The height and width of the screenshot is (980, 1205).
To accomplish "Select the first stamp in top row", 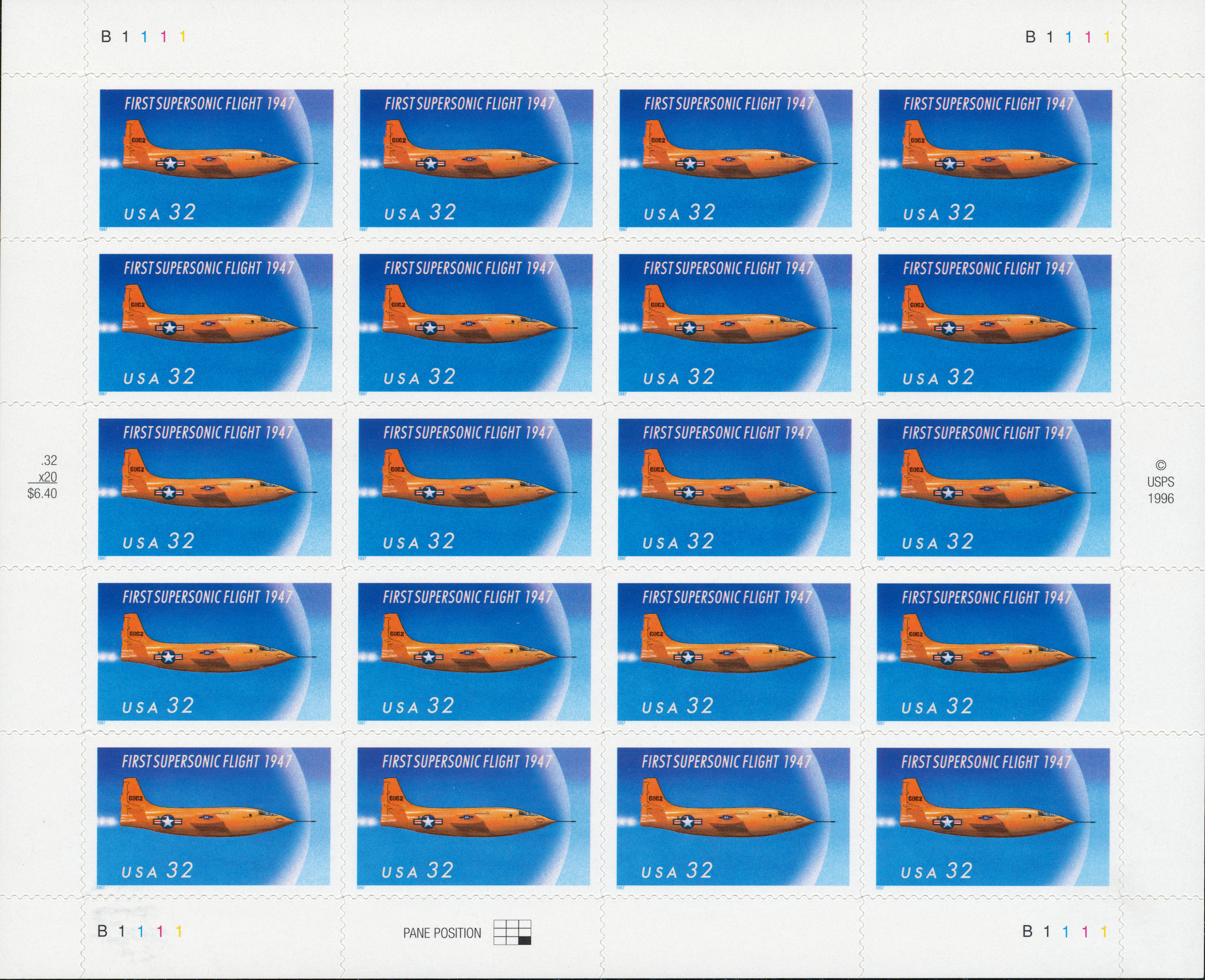I will click(x=216, y=159).
